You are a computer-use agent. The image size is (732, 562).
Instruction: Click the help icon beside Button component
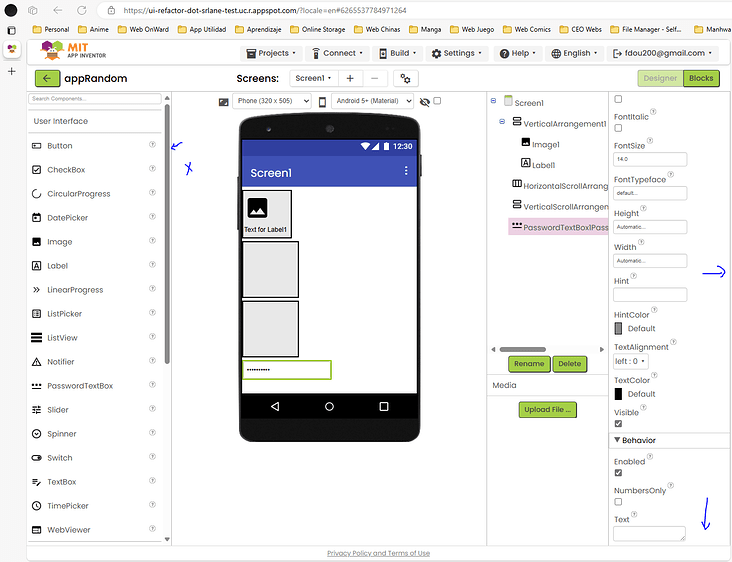pos(153,145)
